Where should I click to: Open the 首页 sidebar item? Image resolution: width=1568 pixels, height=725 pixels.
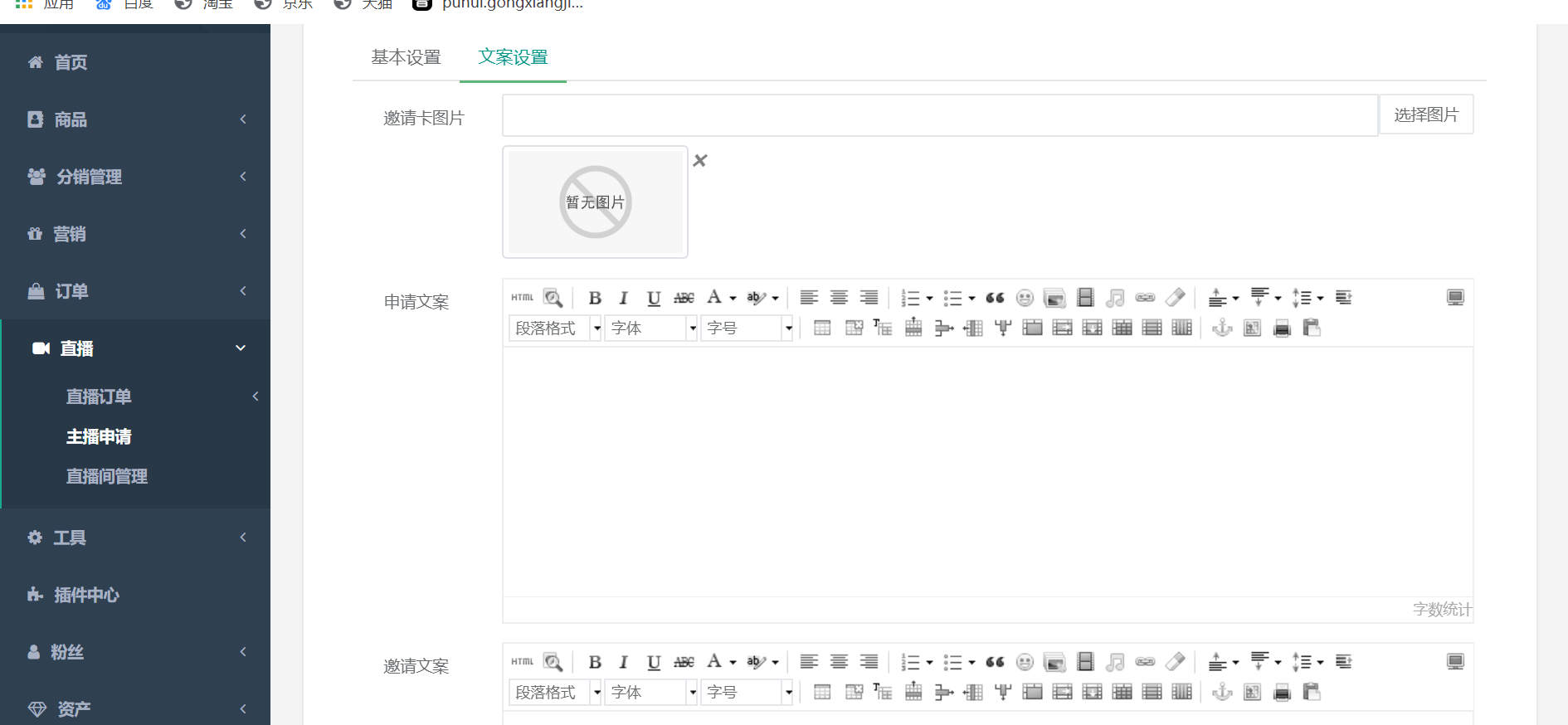(135, 62)
